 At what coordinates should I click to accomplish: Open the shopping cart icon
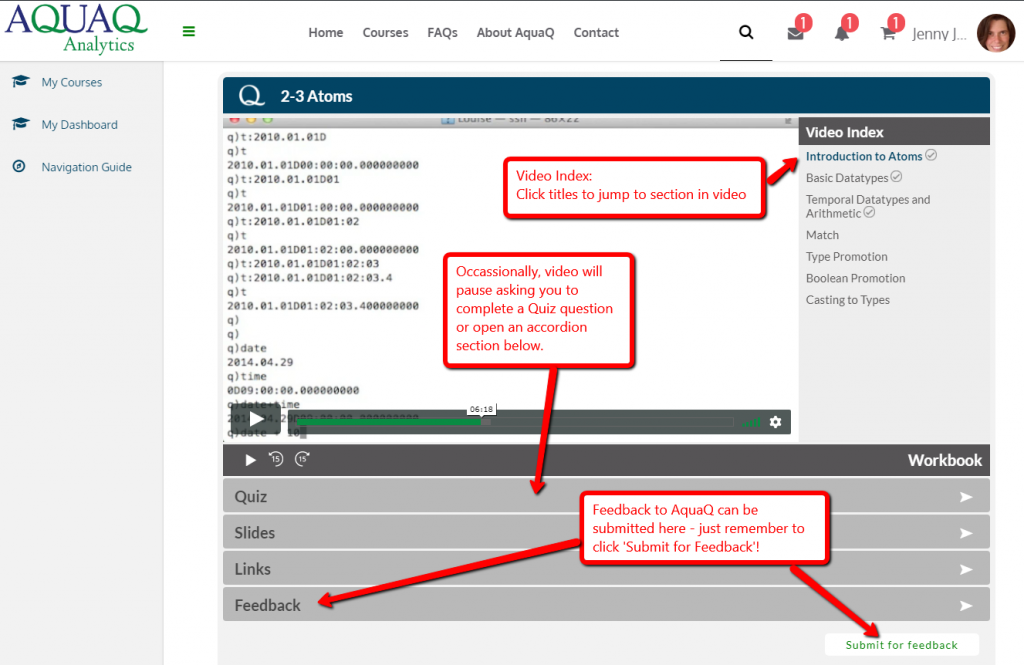[886, 33]
